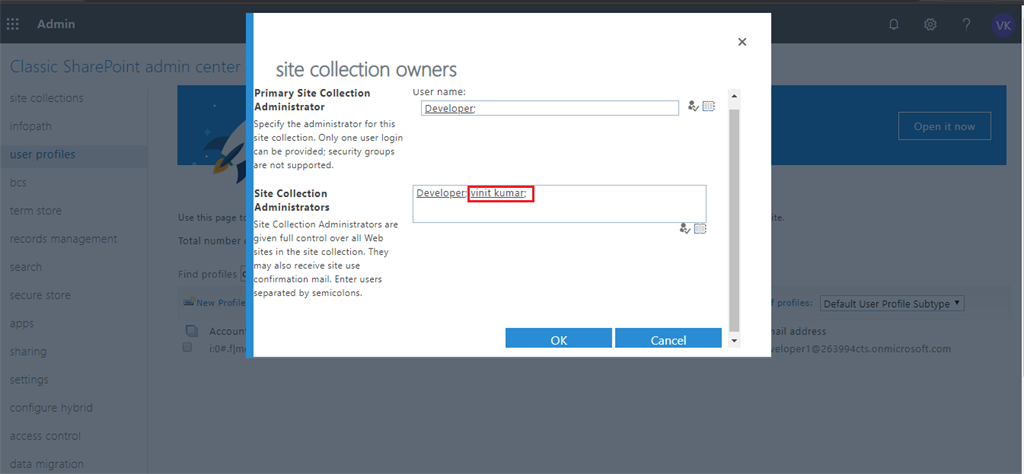
Task: Click the dialog scrollbar down arrow
Action: coord(734,341)
